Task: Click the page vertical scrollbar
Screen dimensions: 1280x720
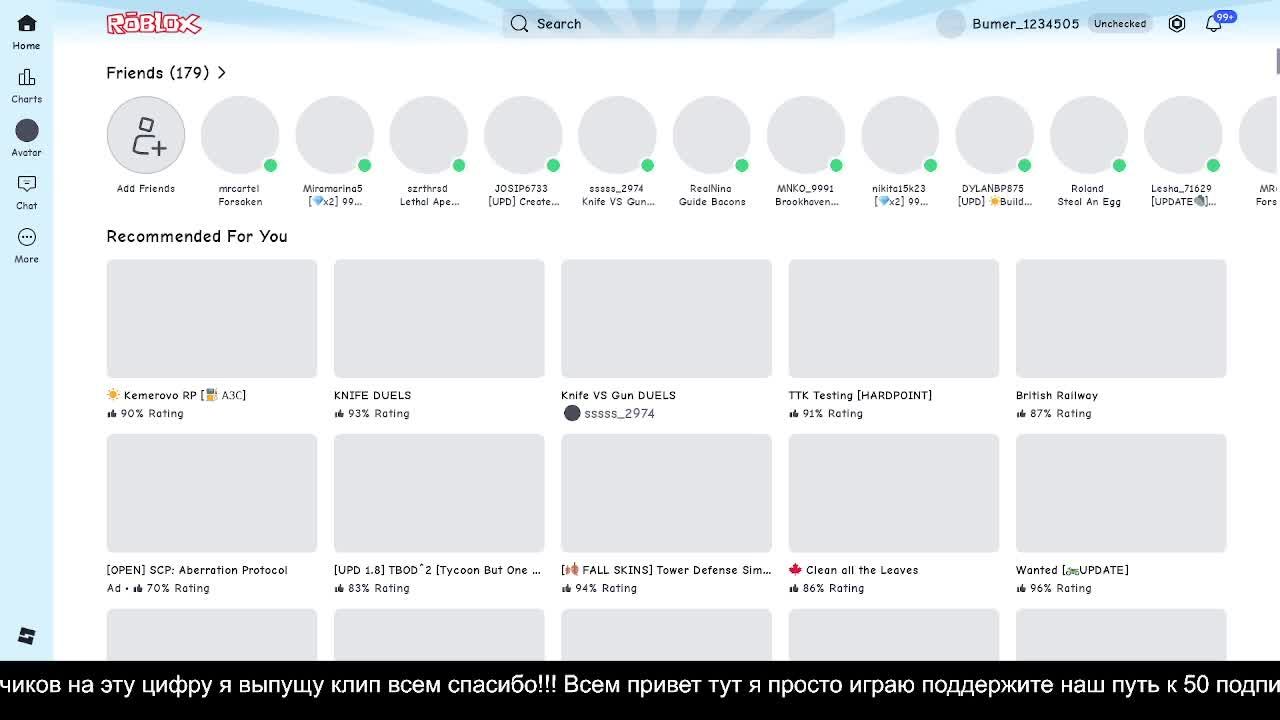Action: pos(1277,60)
